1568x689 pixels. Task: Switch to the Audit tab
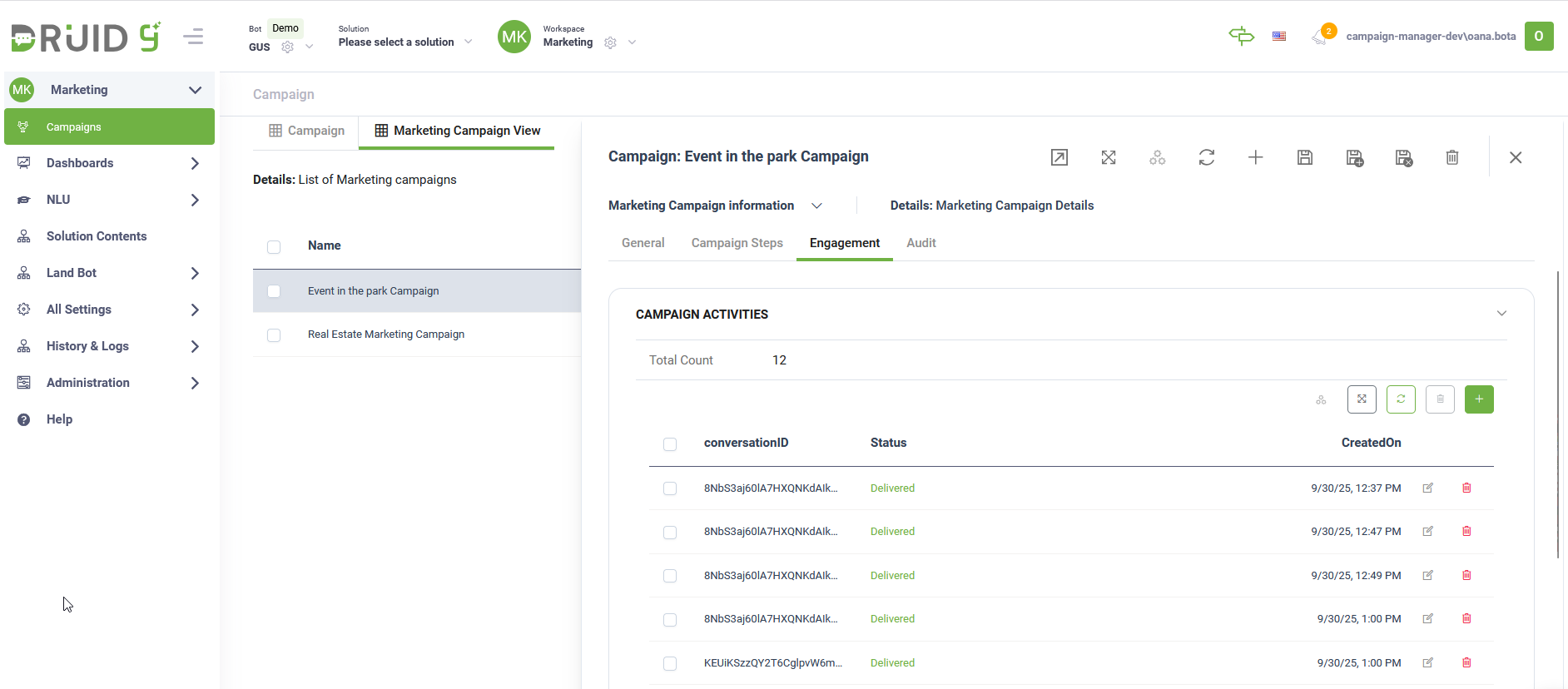(x=920, y=243)
